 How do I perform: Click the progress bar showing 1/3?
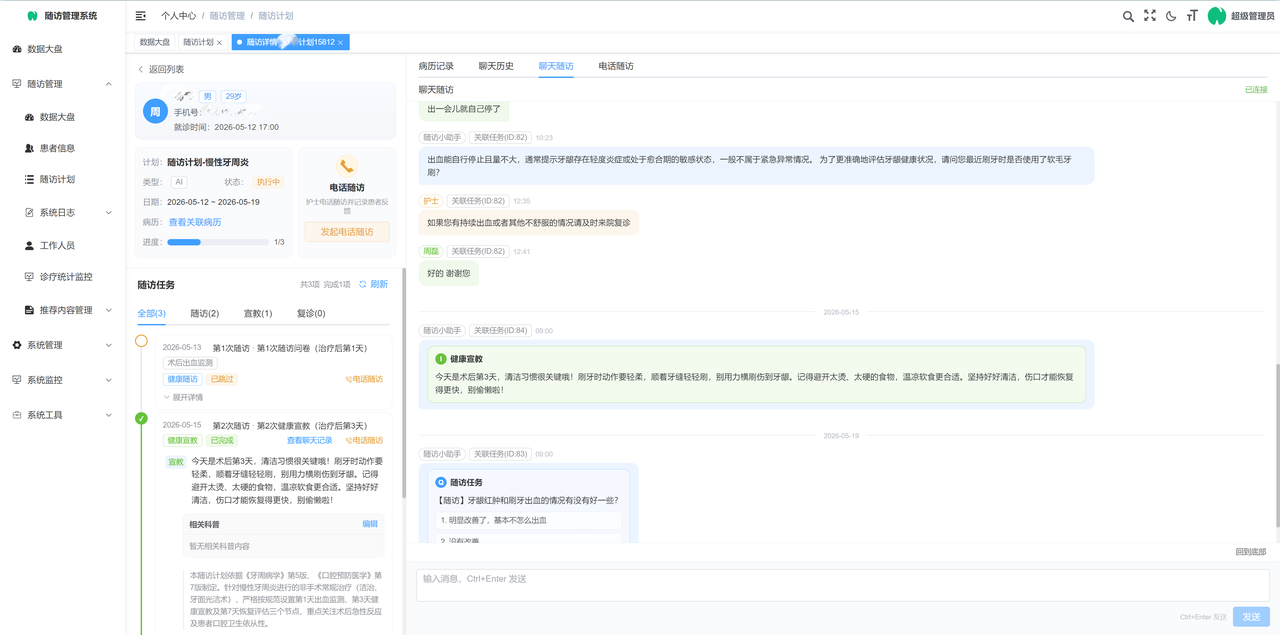[218, 242]
